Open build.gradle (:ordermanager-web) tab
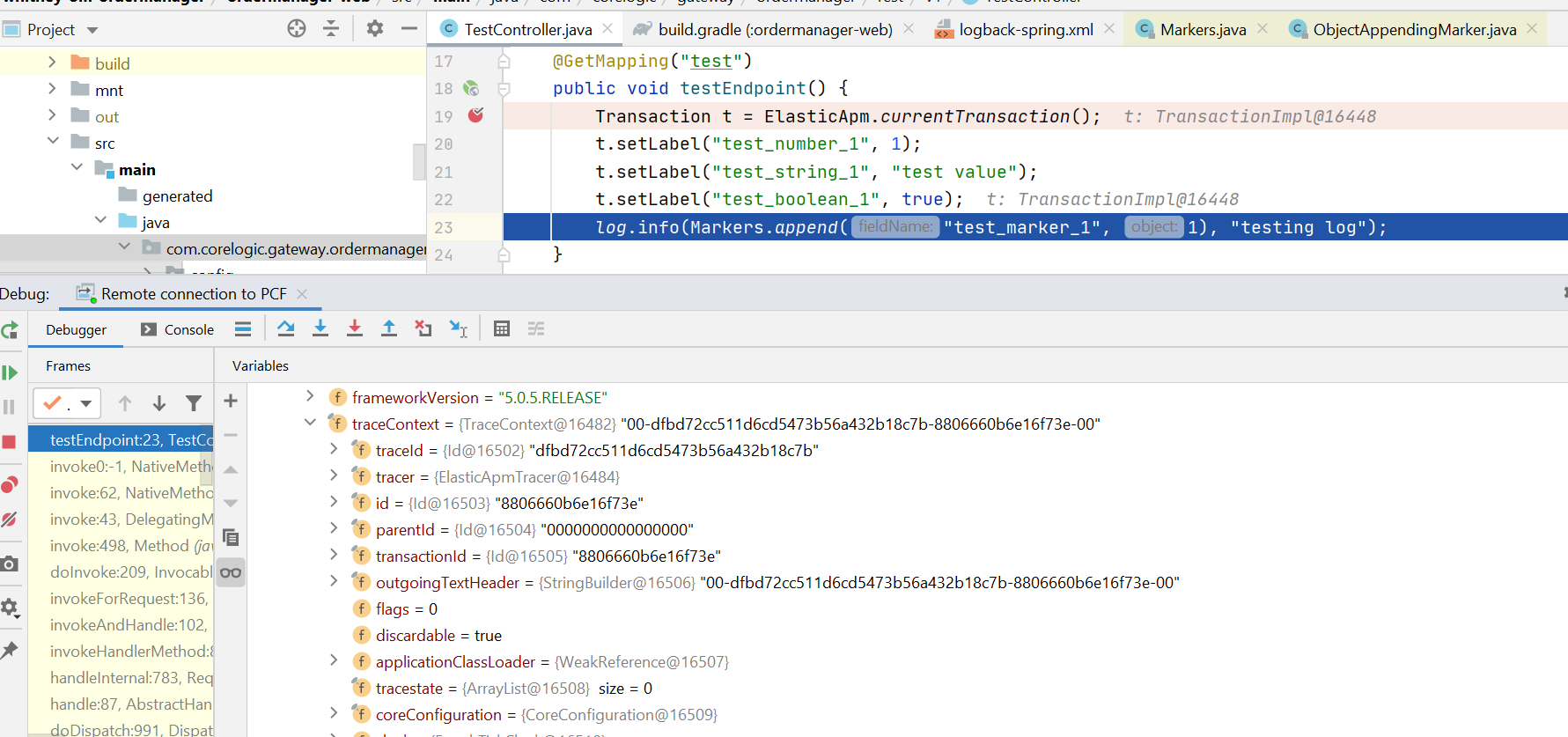 point(775,29)
